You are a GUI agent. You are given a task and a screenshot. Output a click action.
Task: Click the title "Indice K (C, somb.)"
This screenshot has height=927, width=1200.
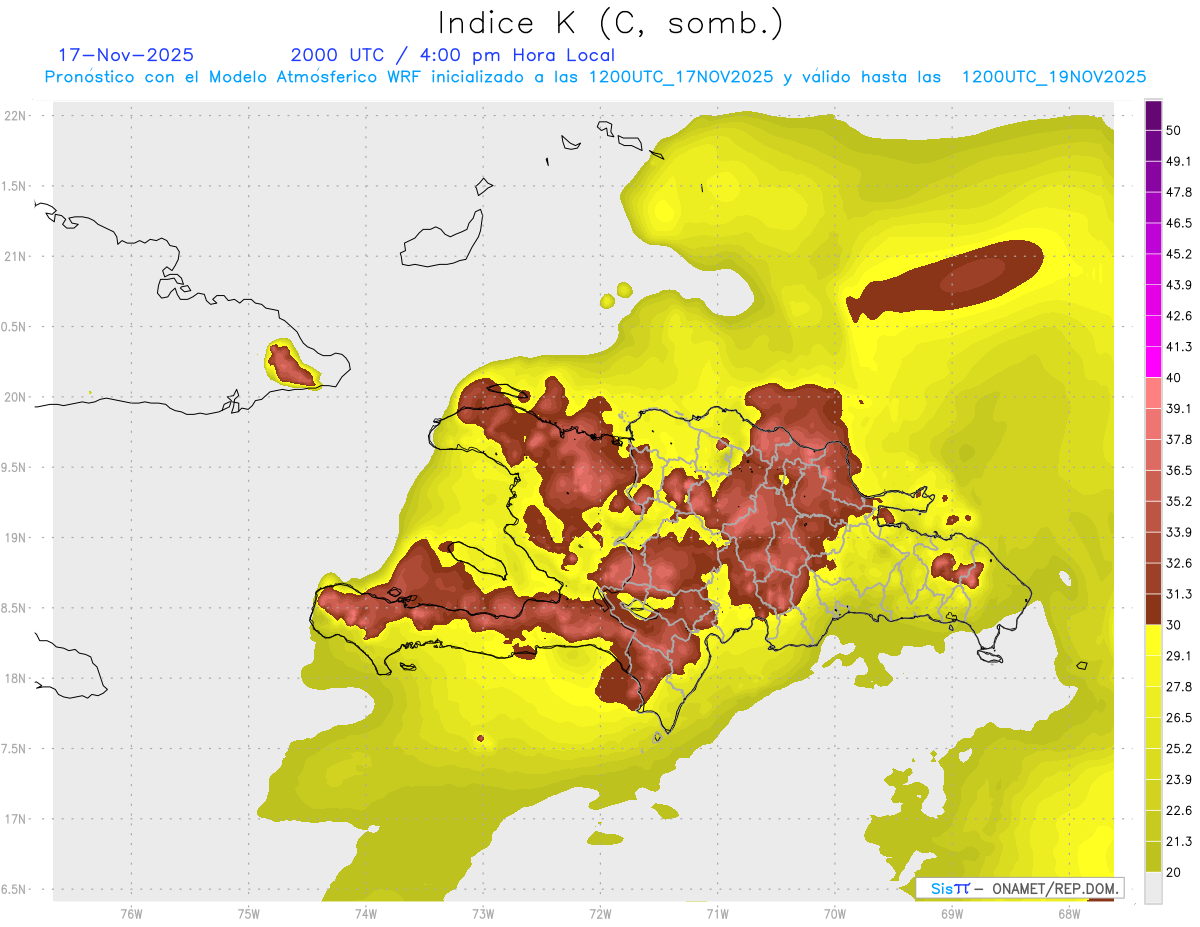coord(610,23)
